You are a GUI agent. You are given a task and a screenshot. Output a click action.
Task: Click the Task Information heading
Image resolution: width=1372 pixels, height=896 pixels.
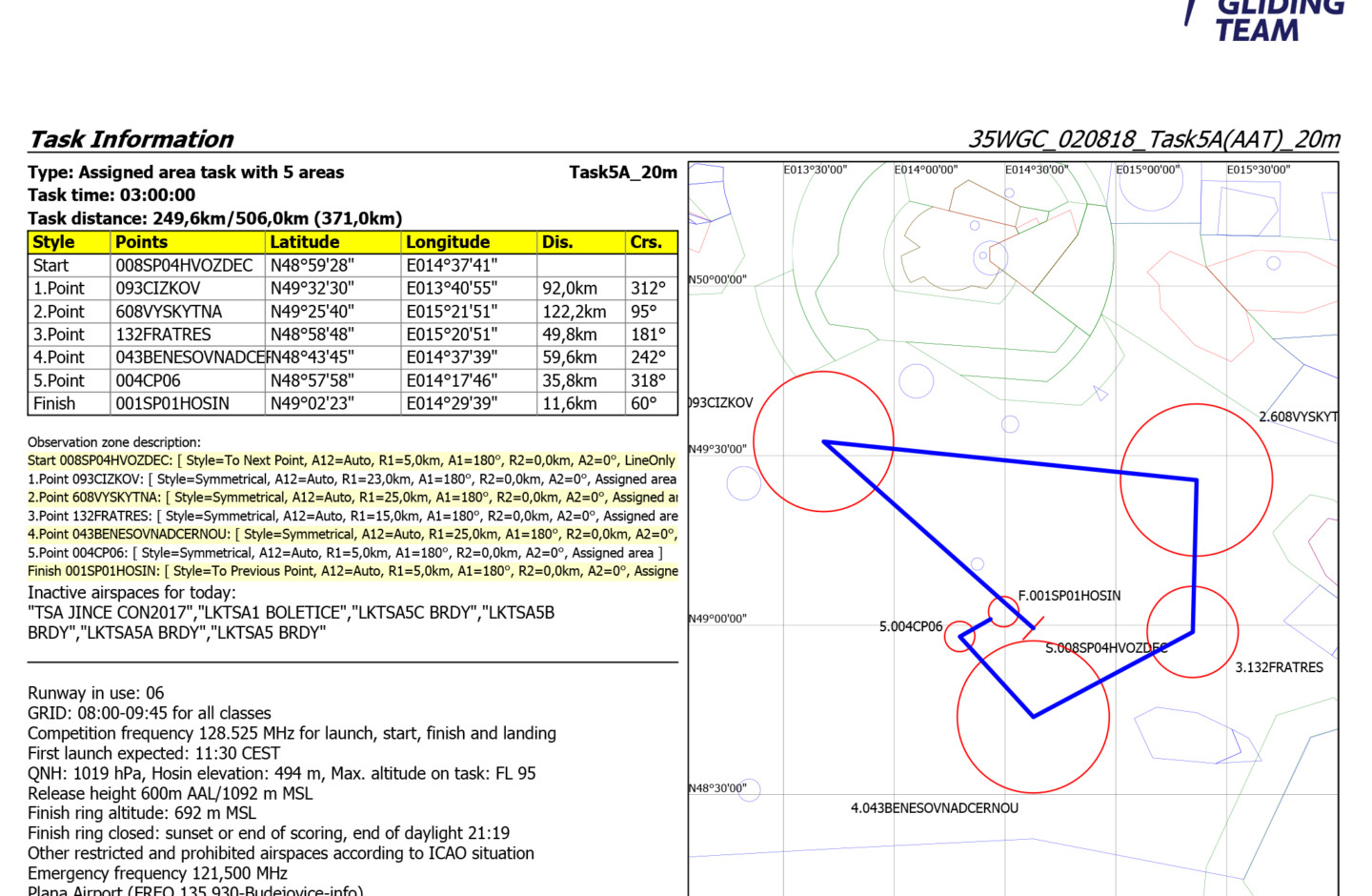[x=131, y=139]
